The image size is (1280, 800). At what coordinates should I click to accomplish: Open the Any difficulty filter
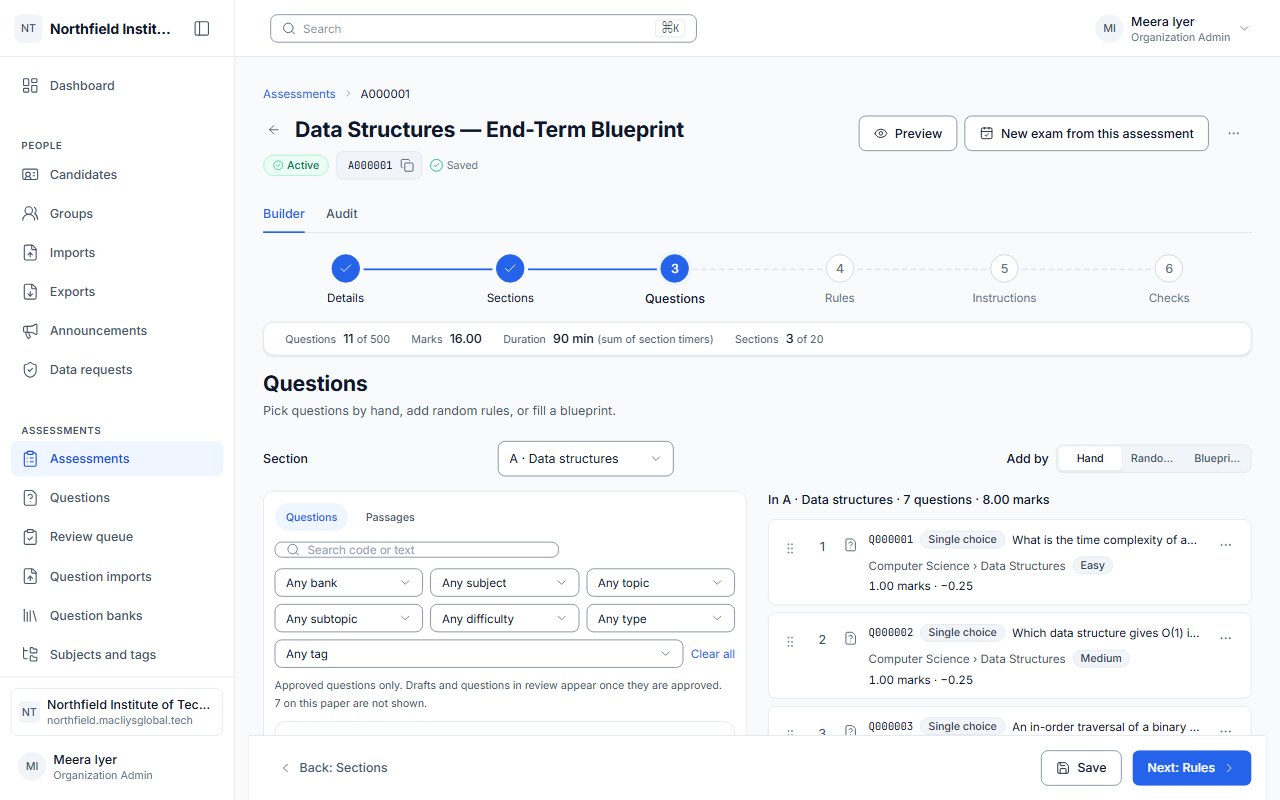505,619
